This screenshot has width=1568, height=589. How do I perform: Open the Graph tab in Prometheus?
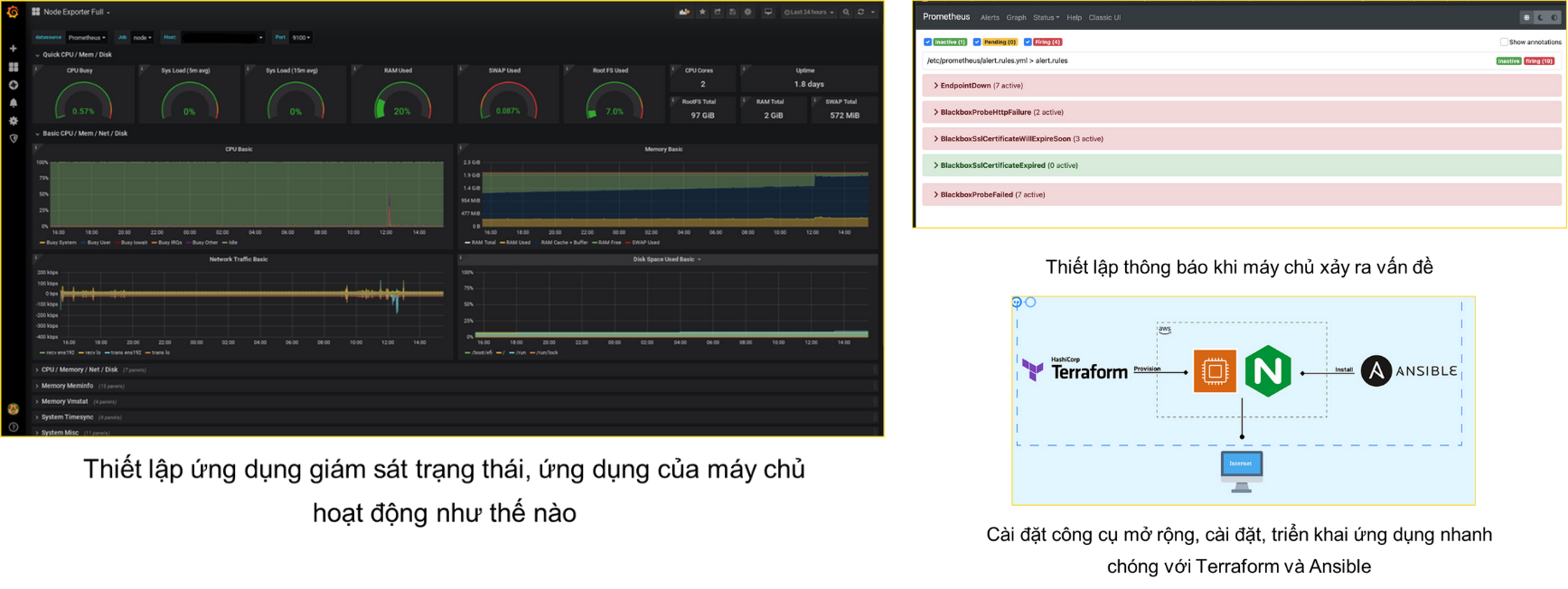tap(1016, 17)
